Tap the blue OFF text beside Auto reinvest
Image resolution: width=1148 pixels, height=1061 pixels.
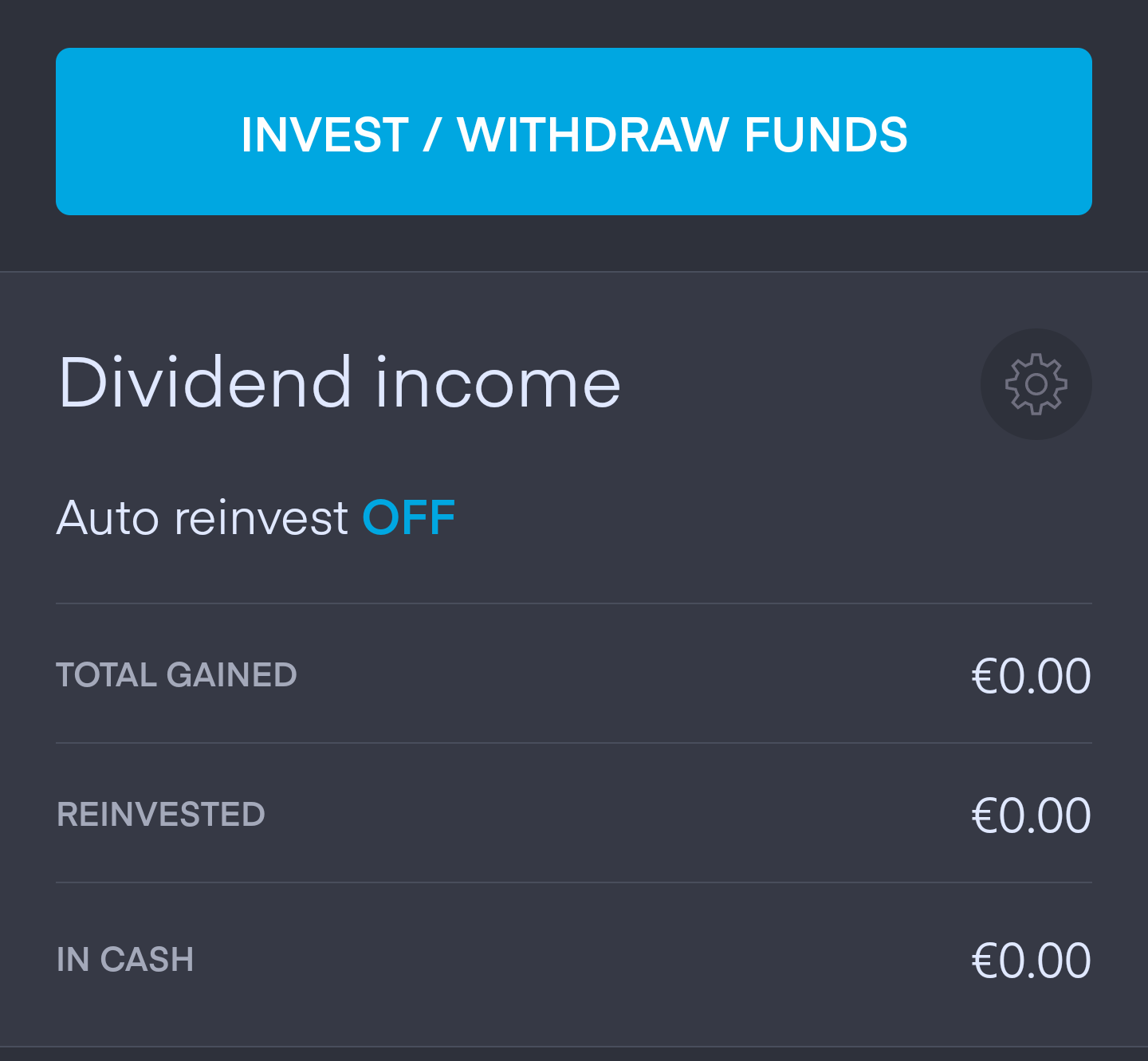tap(408, 518)
